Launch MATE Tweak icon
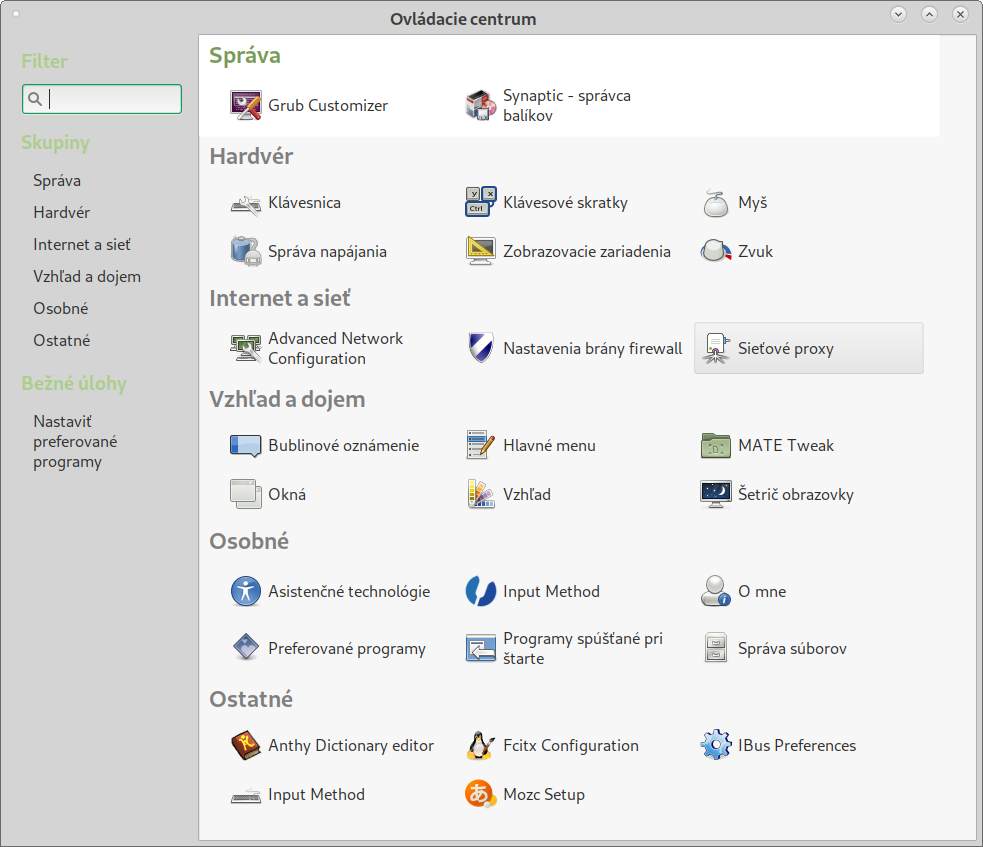 click(x=716, y=446)
